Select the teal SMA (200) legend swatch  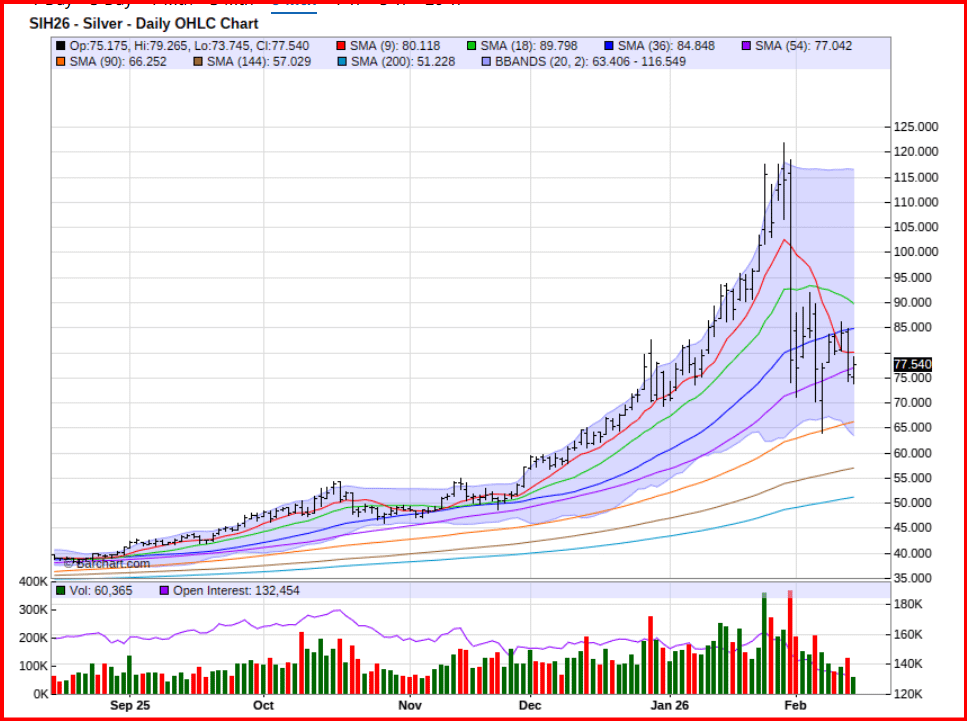[342, 62]
